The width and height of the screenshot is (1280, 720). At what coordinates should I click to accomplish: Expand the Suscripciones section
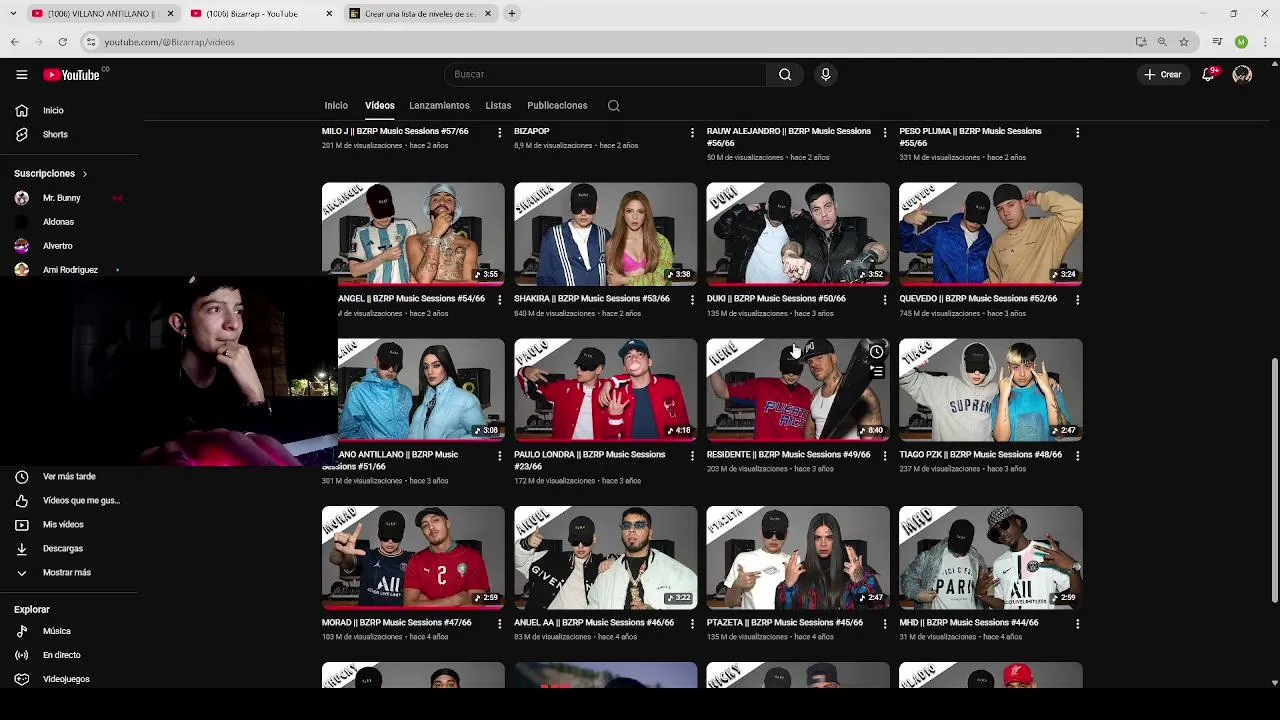[x=51, y=173]
